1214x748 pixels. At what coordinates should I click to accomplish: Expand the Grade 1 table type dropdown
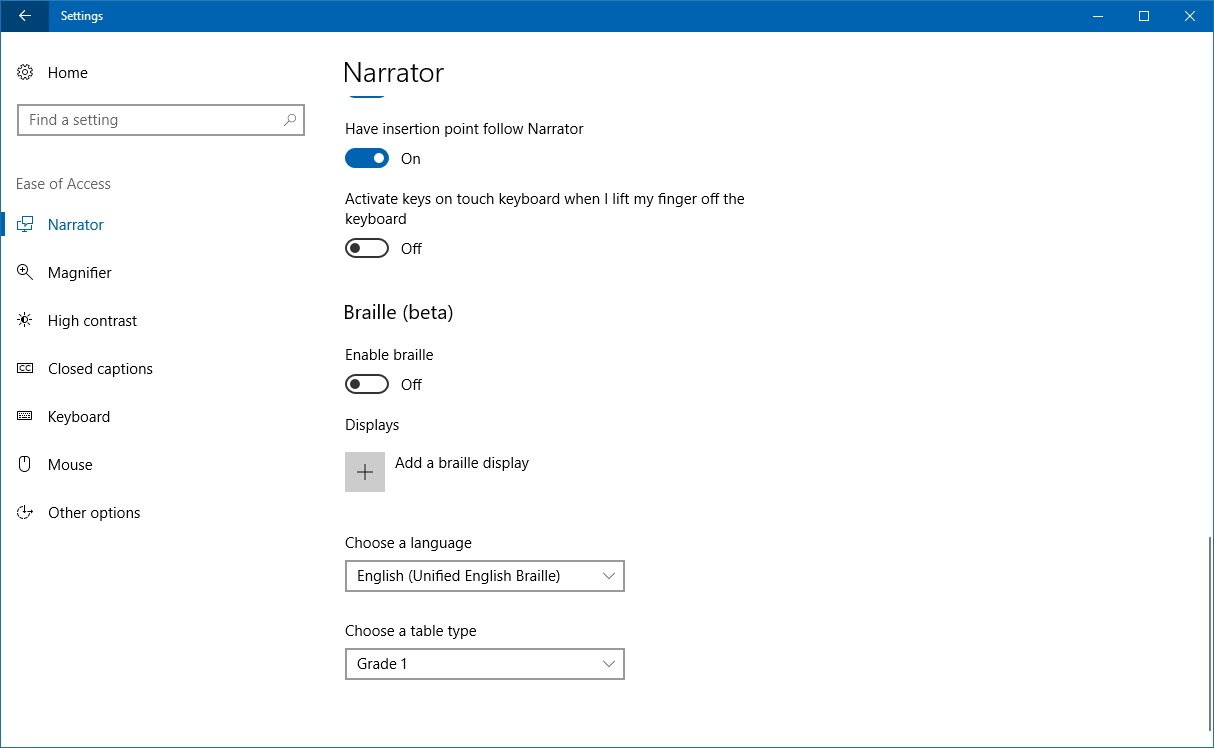click(484, 664)
